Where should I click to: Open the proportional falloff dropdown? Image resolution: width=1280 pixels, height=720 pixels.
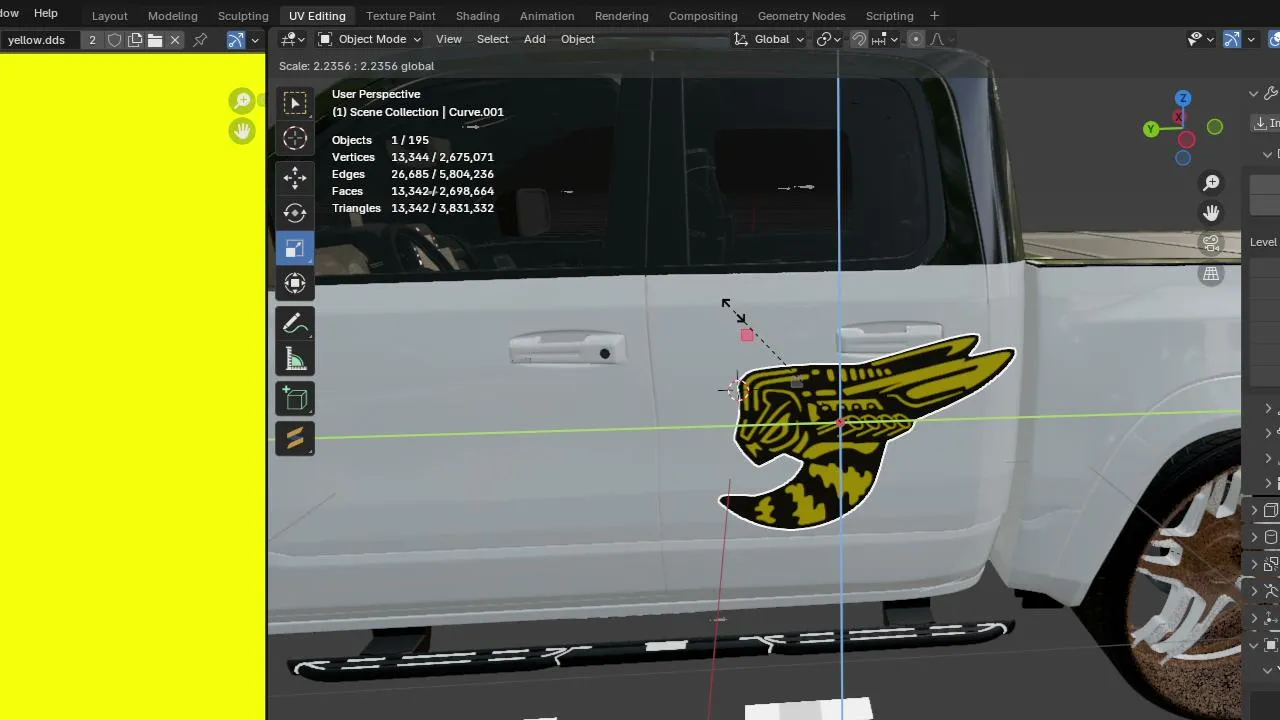pyautogui.click(x=941, y=39)
